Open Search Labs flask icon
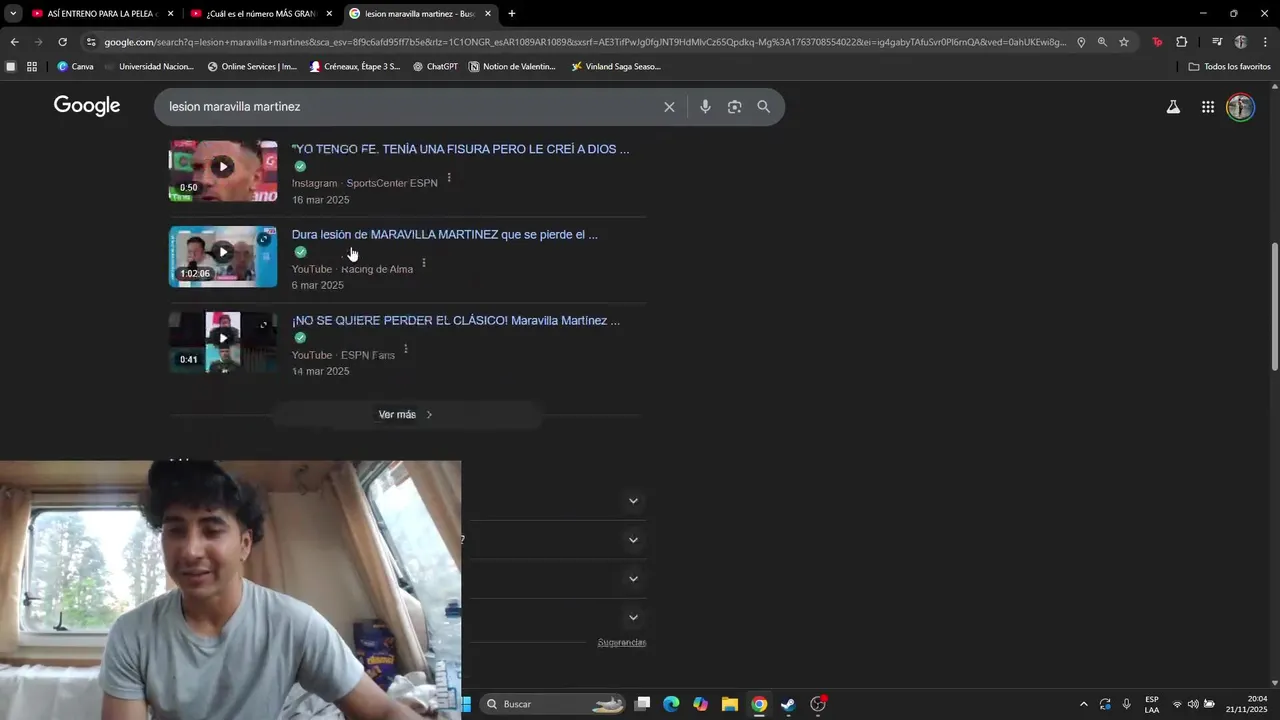 click(1173, 107)
